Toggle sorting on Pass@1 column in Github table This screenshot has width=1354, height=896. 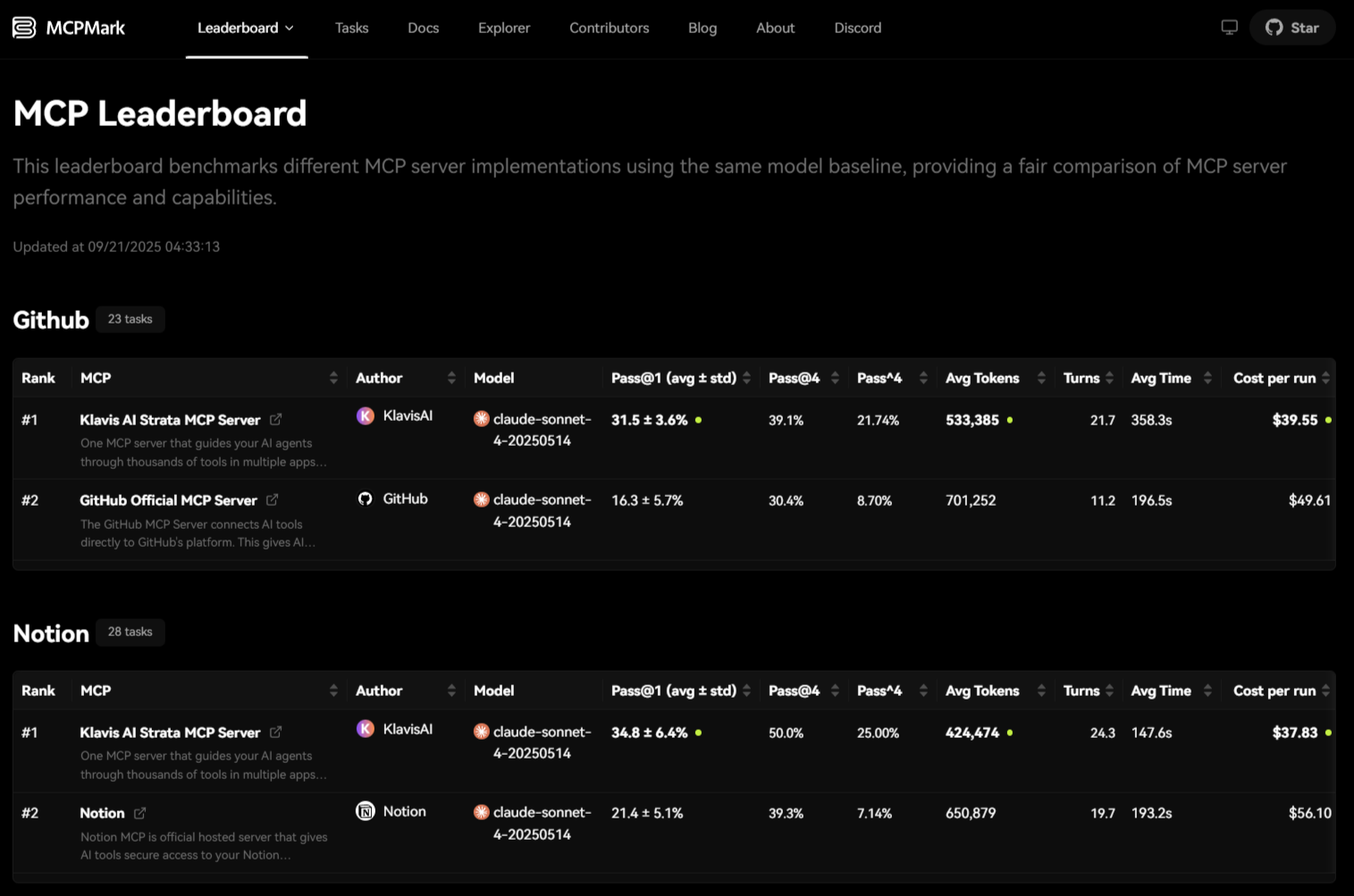click(x=746, y=377)
